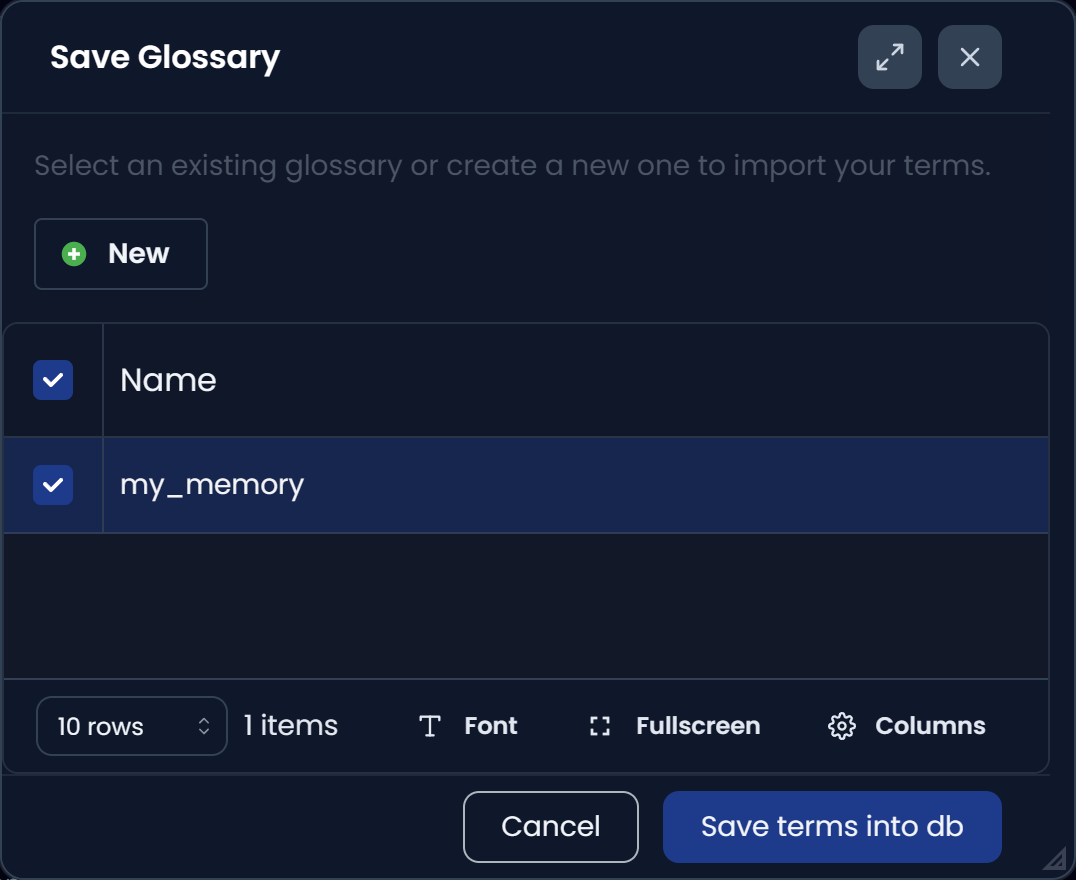The height and width of the screenshot is (880, 1076).
Task: Click the green plus icon on New
Action: (x=73, y=253)
